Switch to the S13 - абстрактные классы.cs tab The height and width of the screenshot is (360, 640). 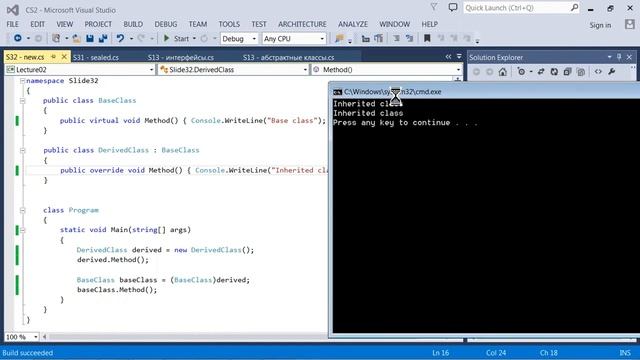288,58
